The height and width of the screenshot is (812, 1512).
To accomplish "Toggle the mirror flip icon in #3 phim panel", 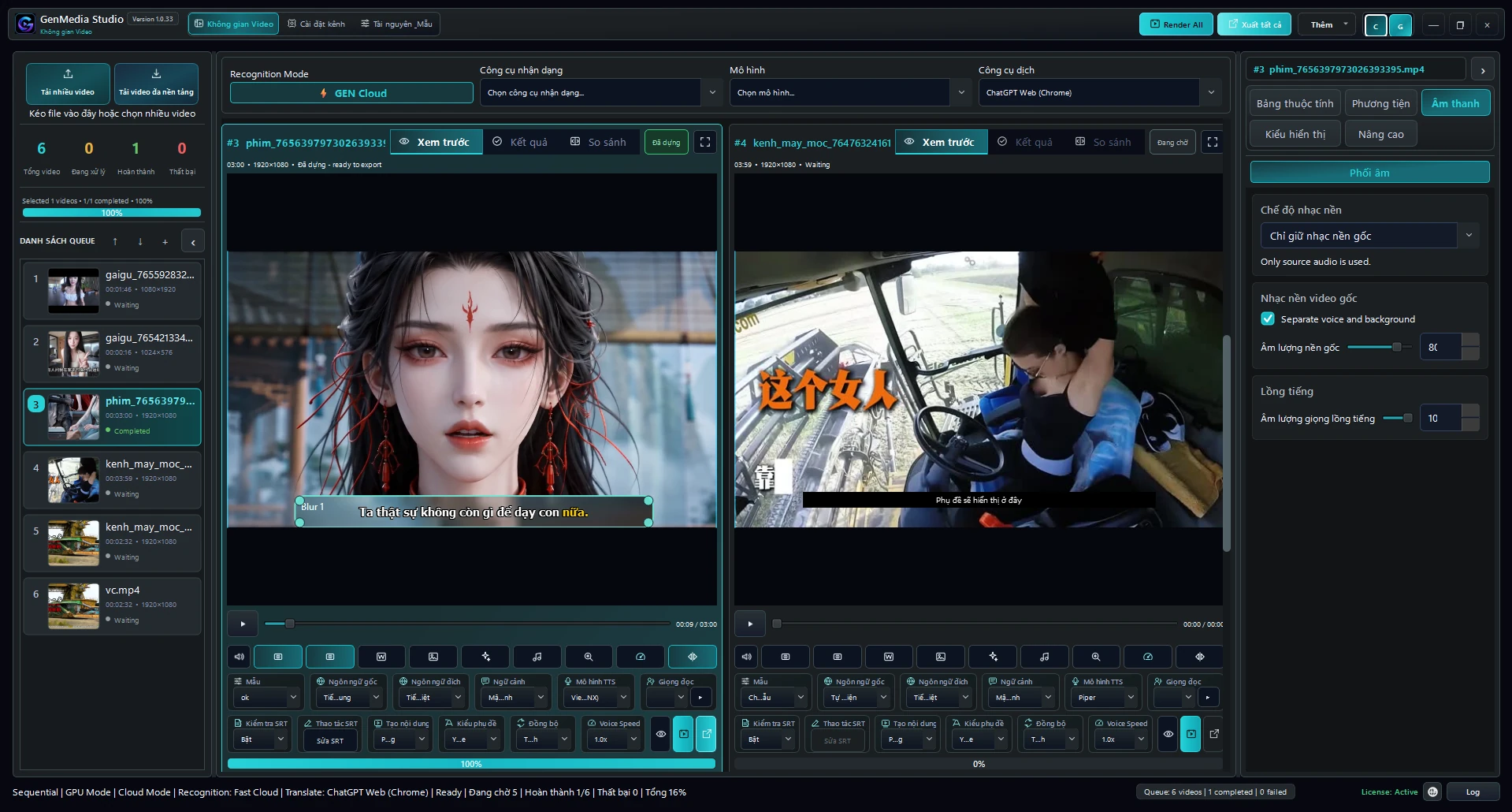I will pos(693,656).
